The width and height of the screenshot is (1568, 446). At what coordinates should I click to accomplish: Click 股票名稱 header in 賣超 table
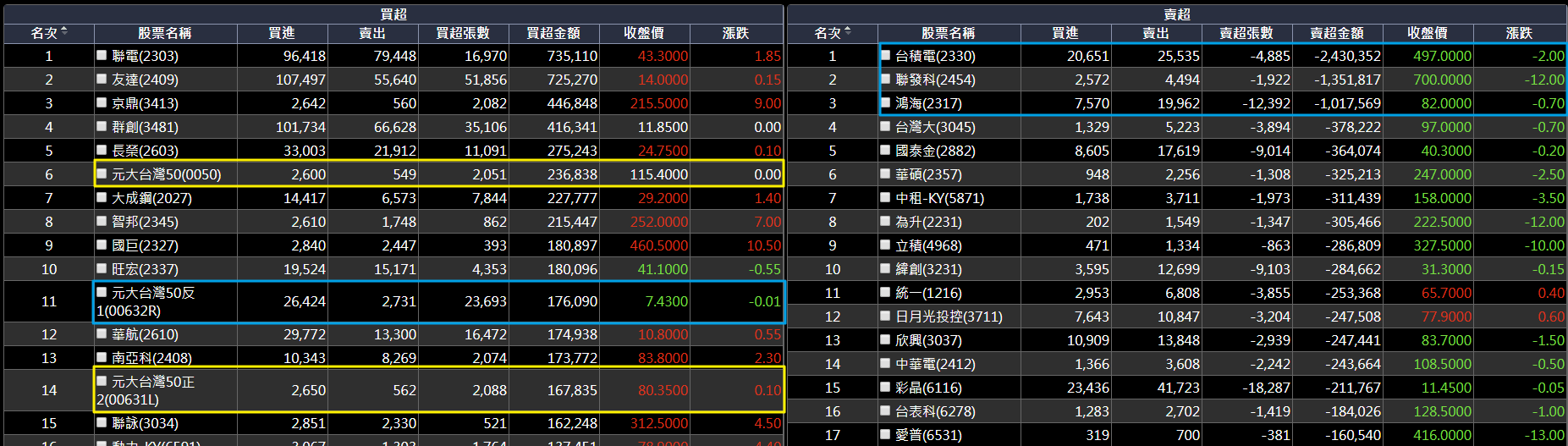(x=949, y=33)
